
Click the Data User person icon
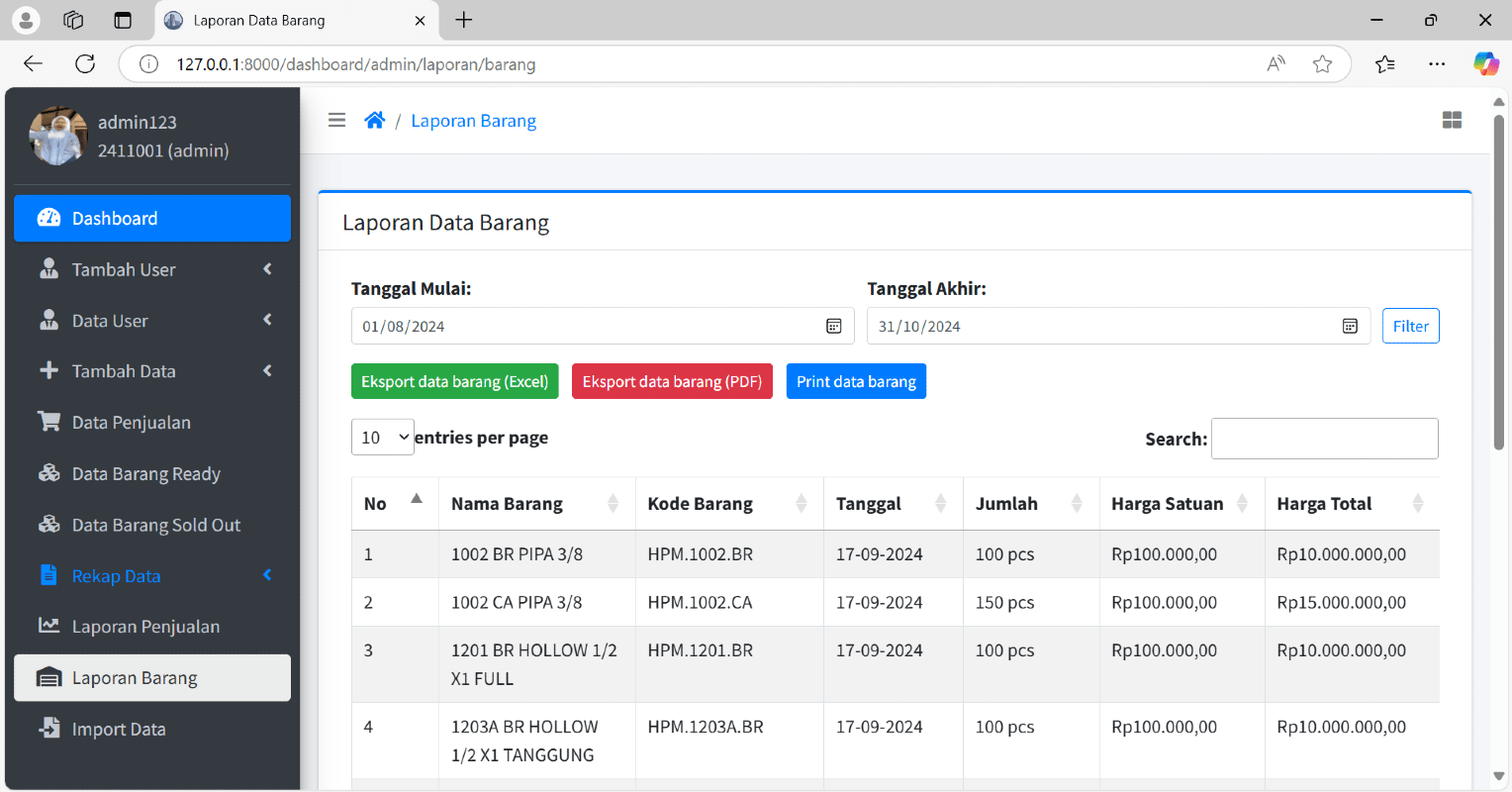pyautogui.click(x=48, y=320)
